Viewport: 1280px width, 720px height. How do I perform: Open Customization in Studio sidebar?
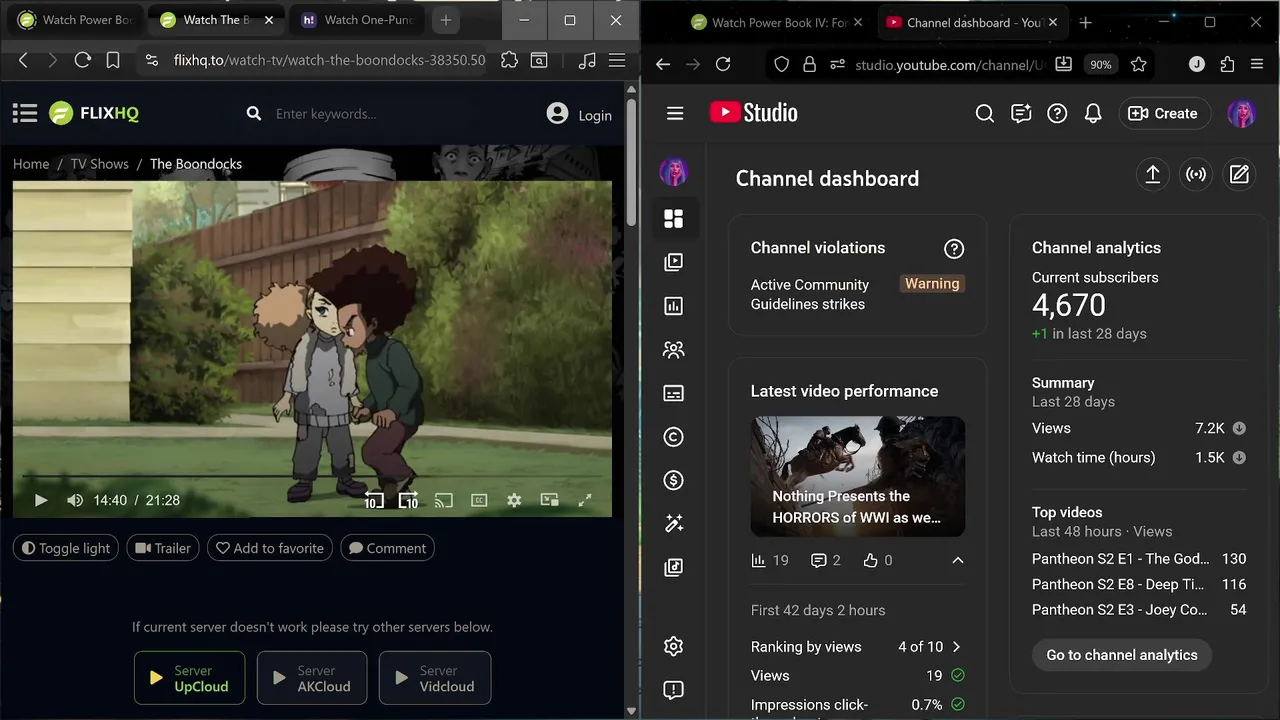(674, 524)
